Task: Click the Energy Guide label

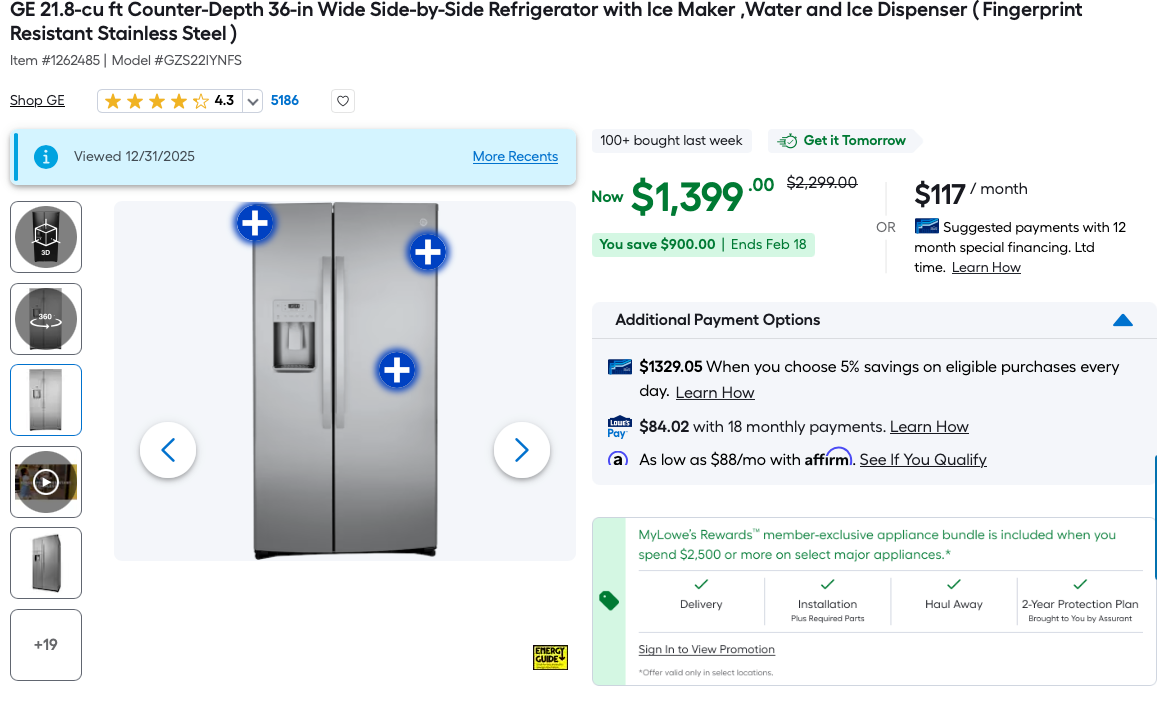Action: click(x=549, y=657)
